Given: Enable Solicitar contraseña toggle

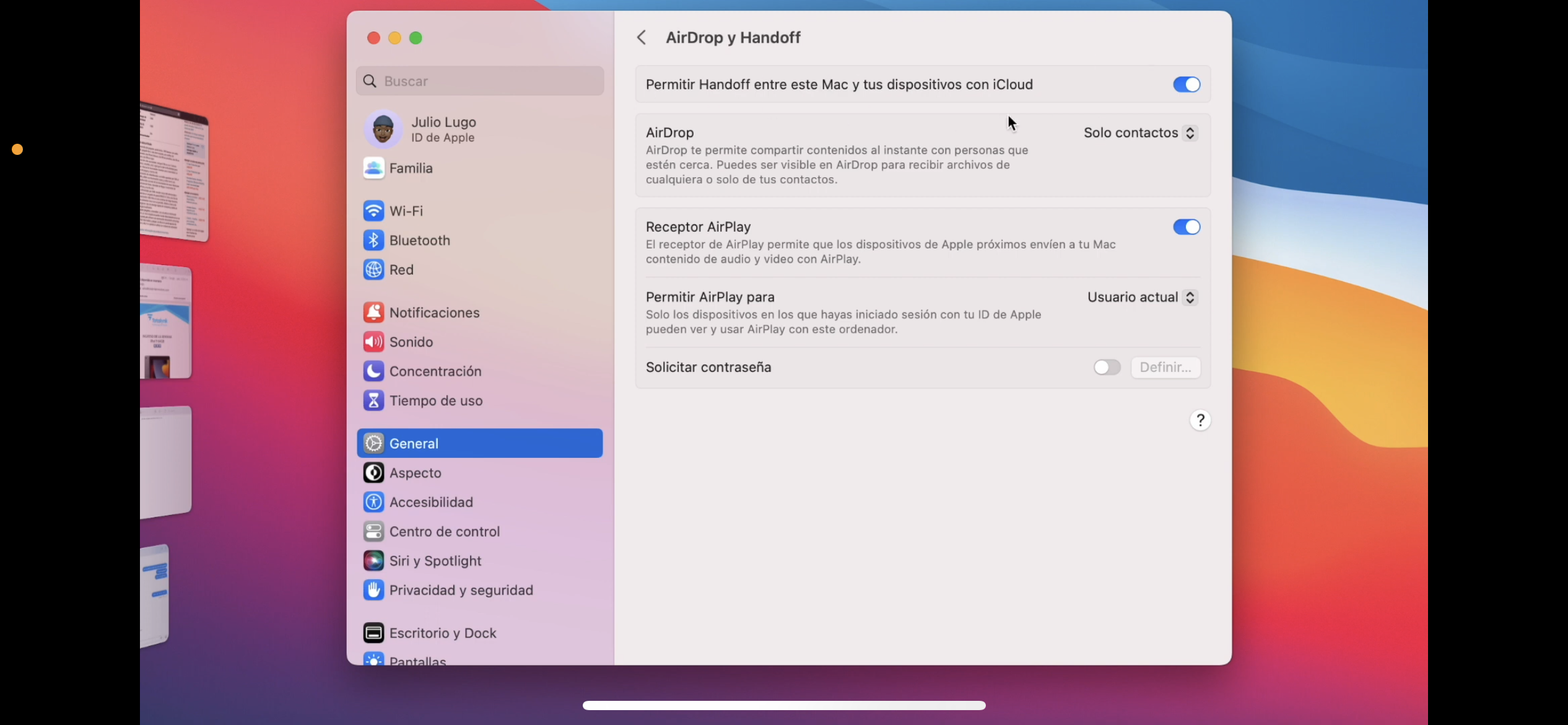Looking at the screenshot, I should click(1107, 367).
